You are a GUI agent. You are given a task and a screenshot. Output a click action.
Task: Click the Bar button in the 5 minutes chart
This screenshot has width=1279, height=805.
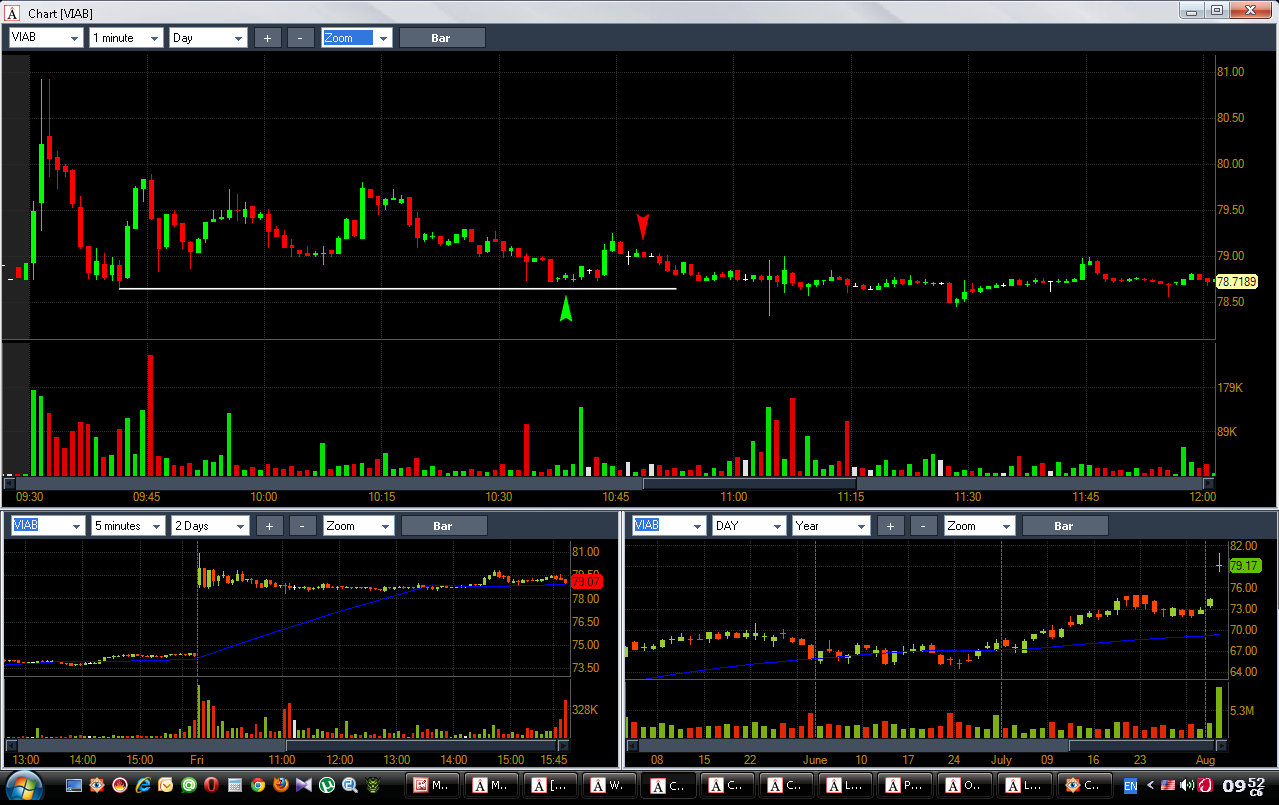click(x=444, y=526)
